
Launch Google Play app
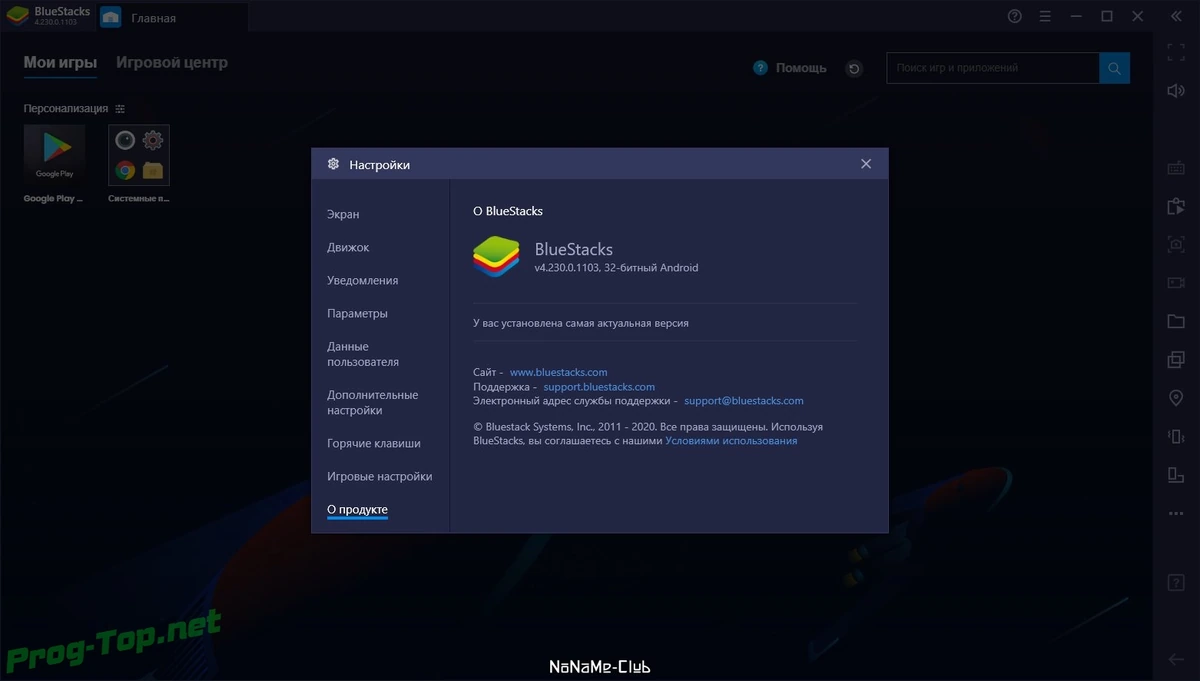(x=54, y=155)
